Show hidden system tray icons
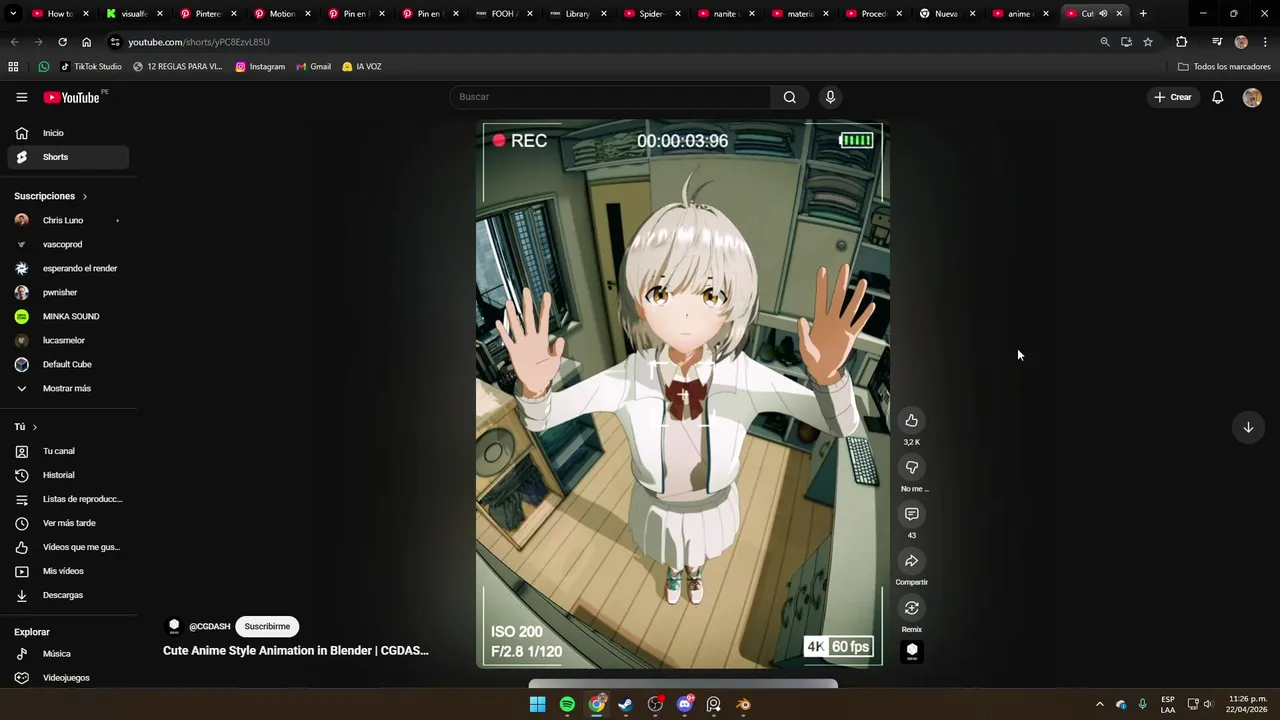This screenshot has width=1280, height=720. 1099,704
